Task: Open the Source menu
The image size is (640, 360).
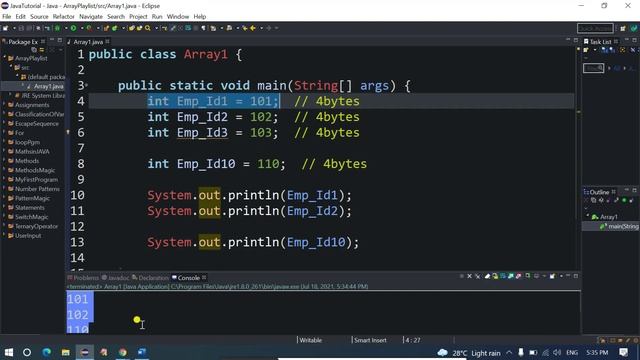Action: [x=39, y=17]
